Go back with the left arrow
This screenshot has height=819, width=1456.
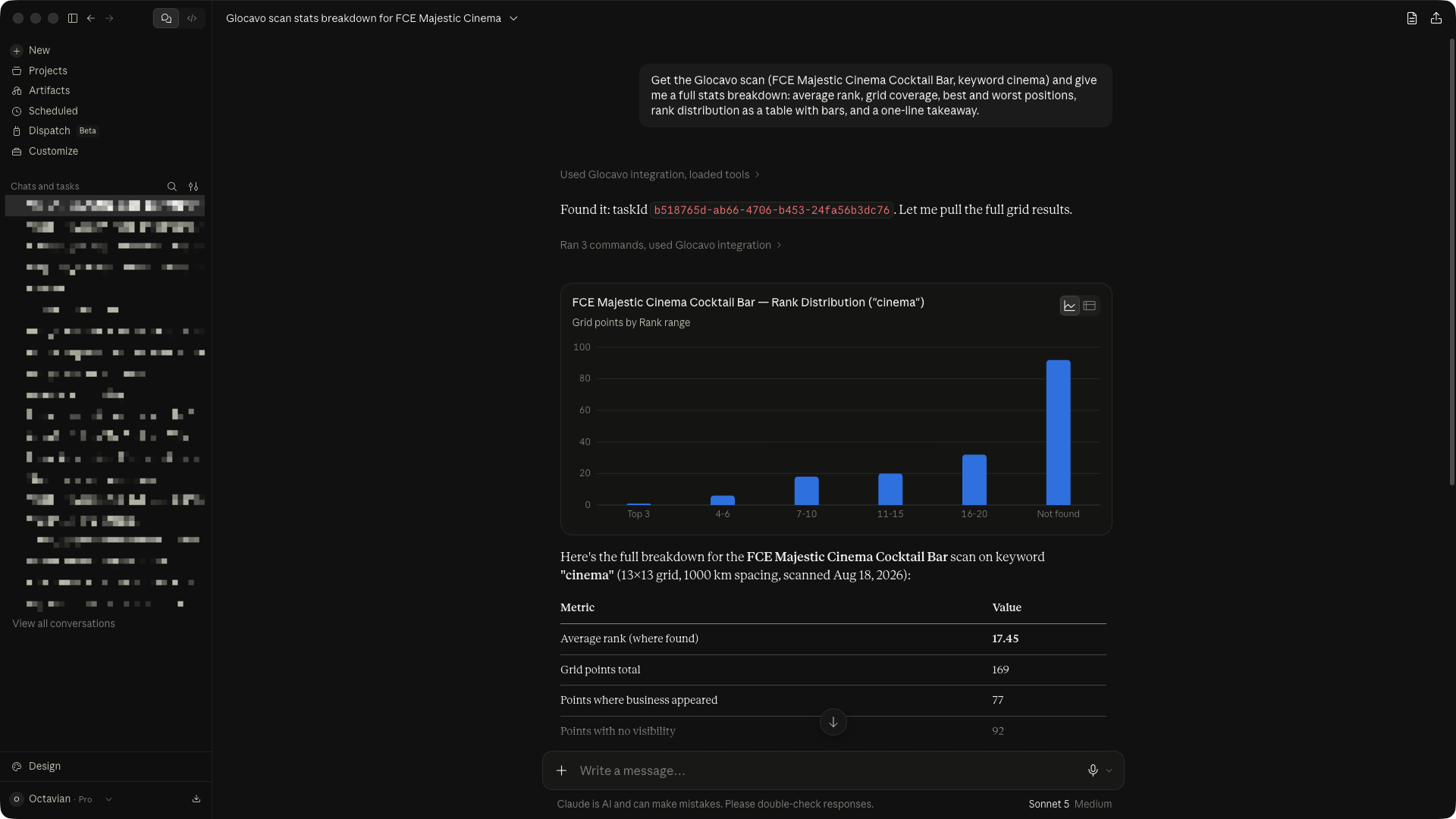91,18
